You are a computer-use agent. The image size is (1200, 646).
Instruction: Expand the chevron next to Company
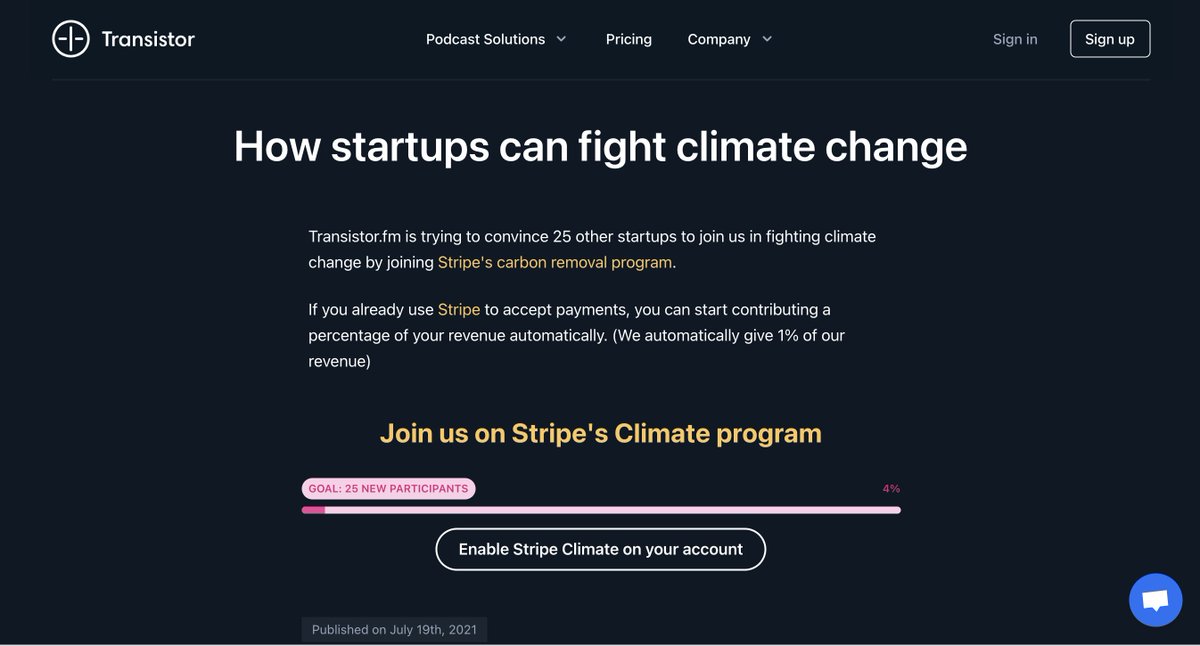coord(767,39)
